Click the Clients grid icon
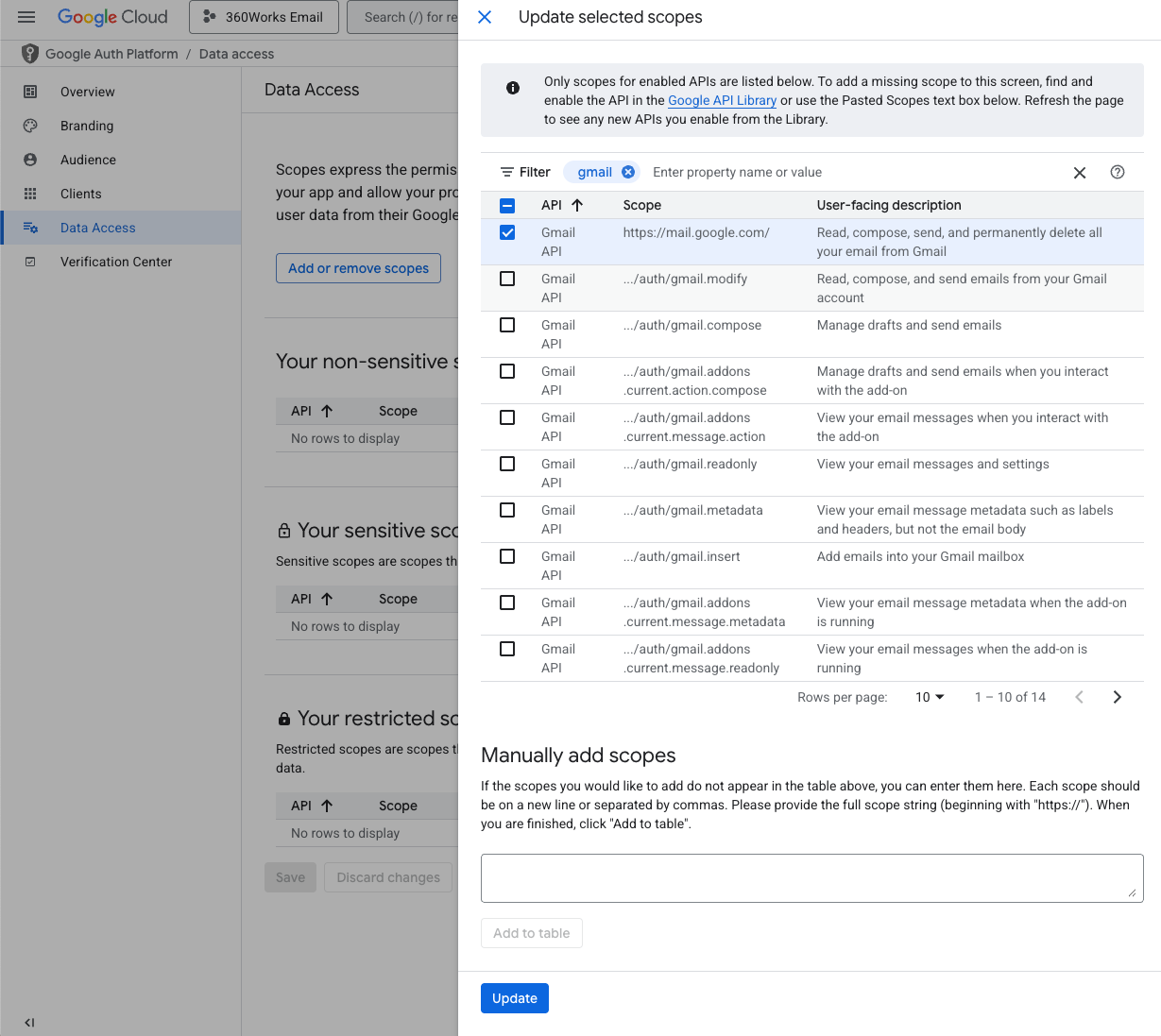Screen dimensions: 1161x1036 30,194
